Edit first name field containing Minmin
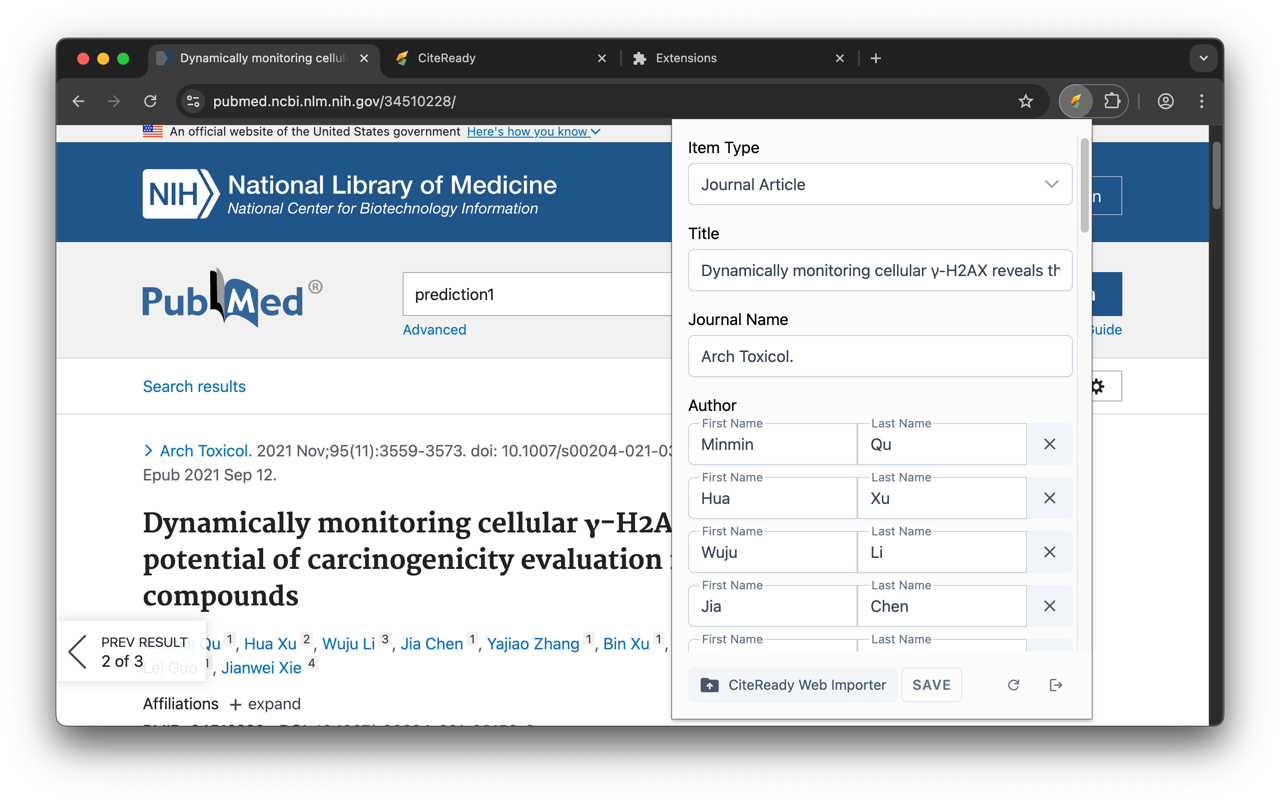1280x800 pixels. (x=772, y=444)
